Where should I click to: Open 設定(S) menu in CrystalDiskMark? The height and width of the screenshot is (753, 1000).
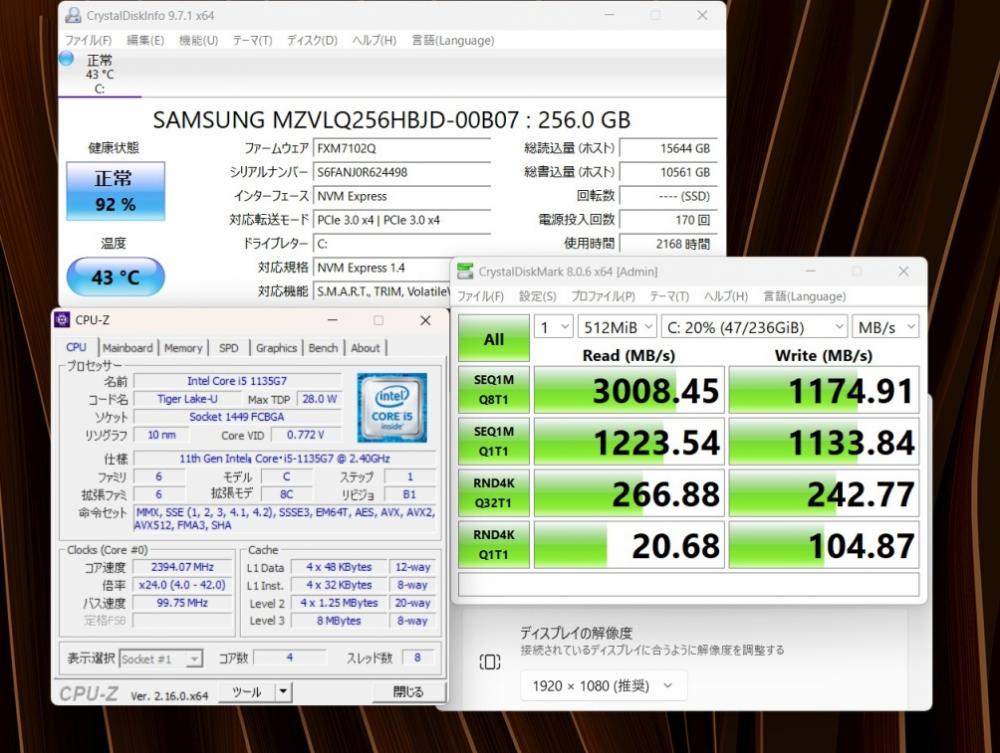coord(537,296)
